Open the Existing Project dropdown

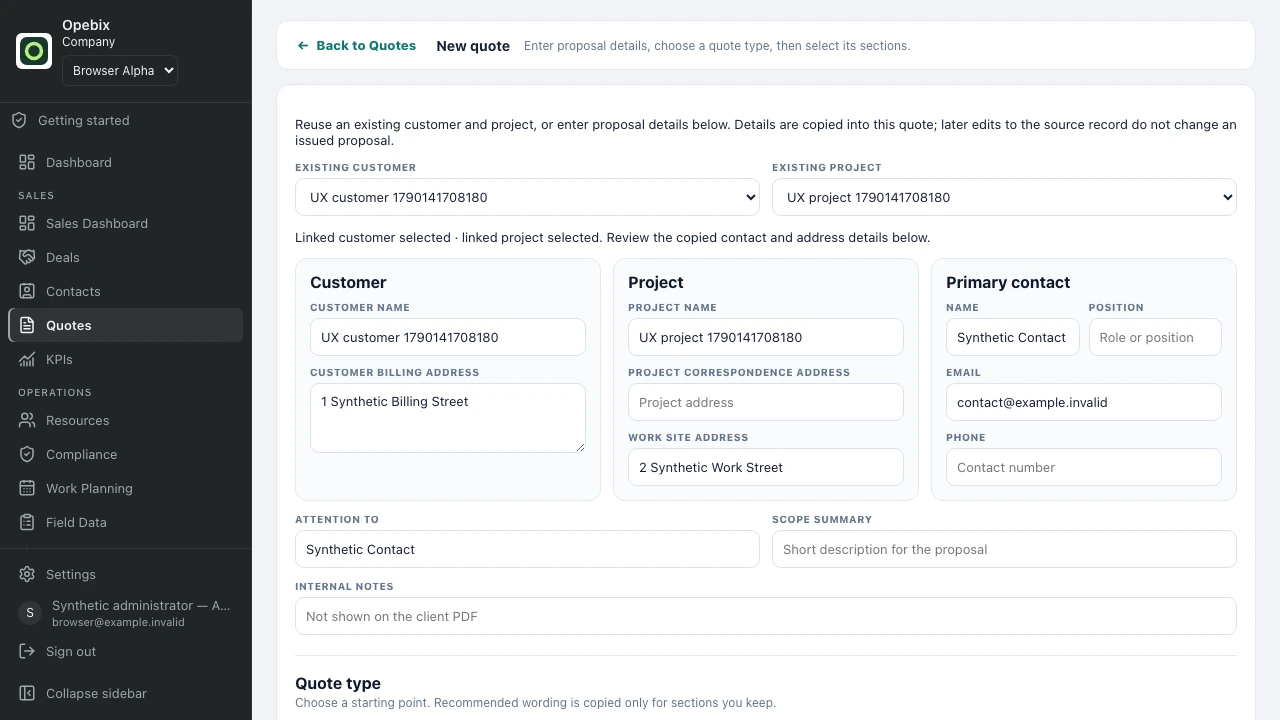[x=1004, y=197]
